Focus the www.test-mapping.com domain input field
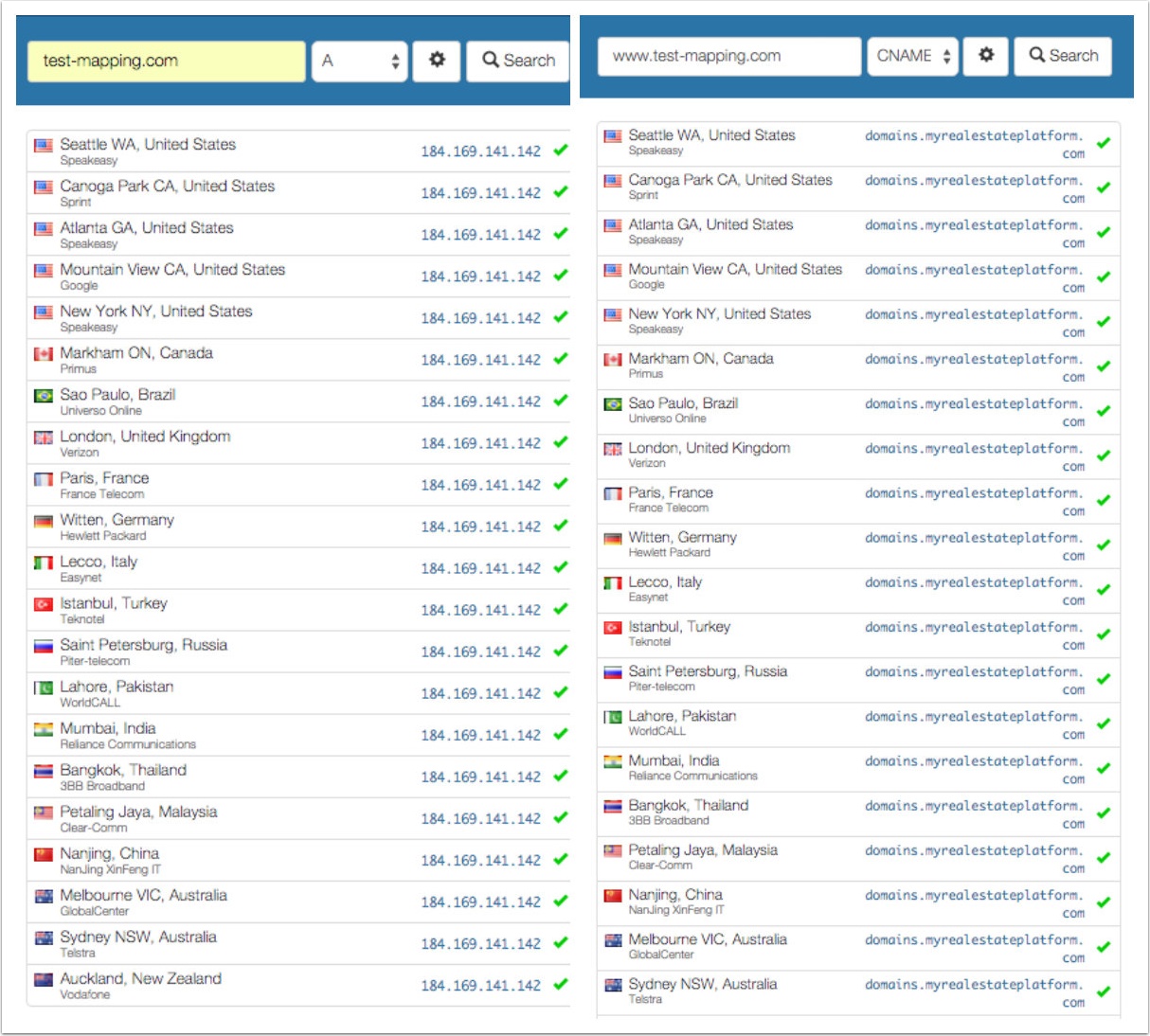 [x=729, y=56]
